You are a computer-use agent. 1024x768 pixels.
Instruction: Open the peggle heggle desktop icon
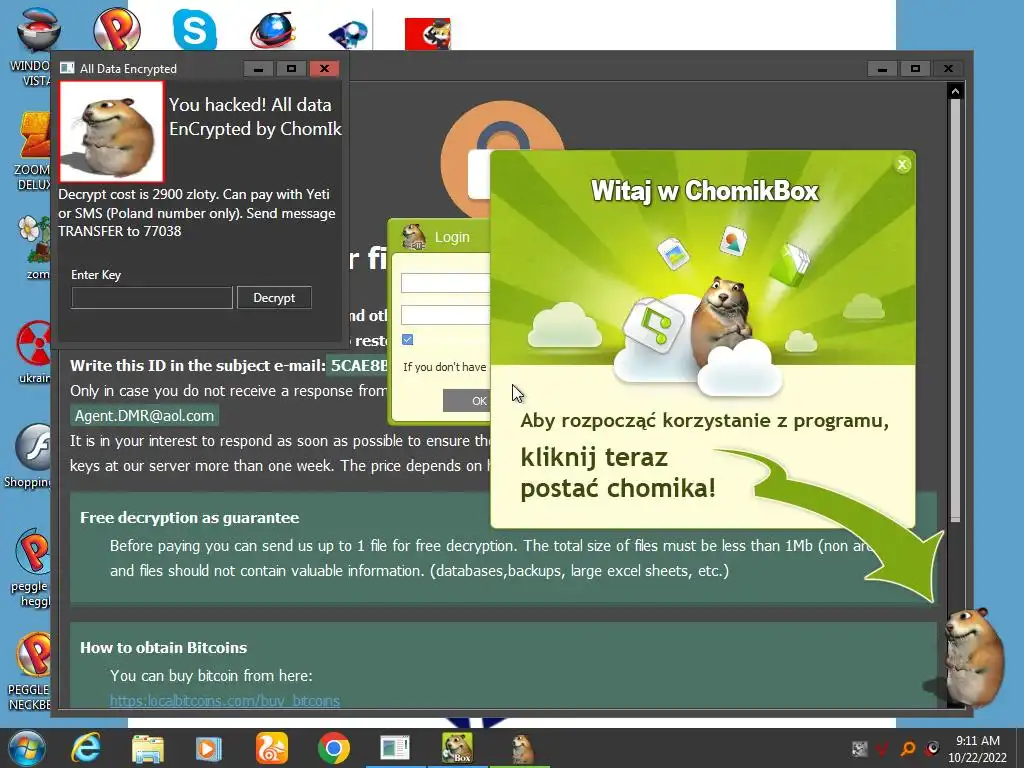(31, 567)
